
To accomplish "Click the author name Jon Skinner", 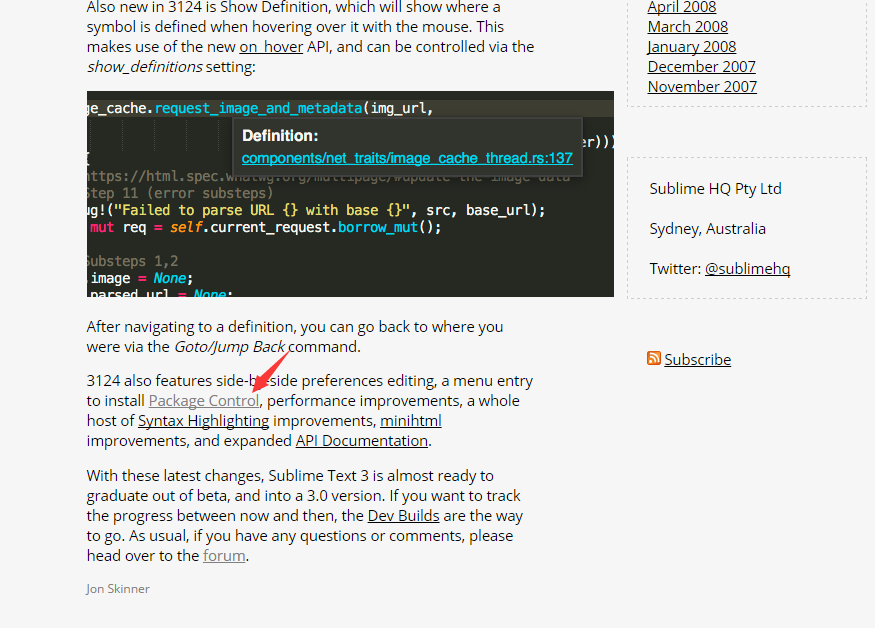I will point(118,589).
